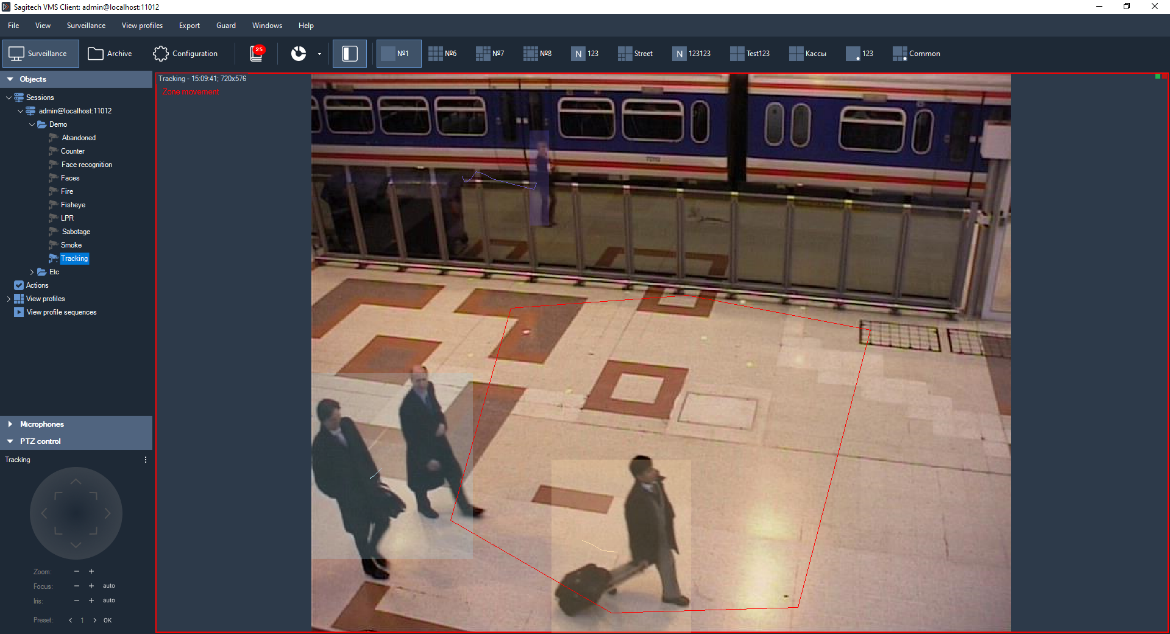The image size is (1170, 634).
Task: Expand the Etc folder in tree
Action: 31,272
